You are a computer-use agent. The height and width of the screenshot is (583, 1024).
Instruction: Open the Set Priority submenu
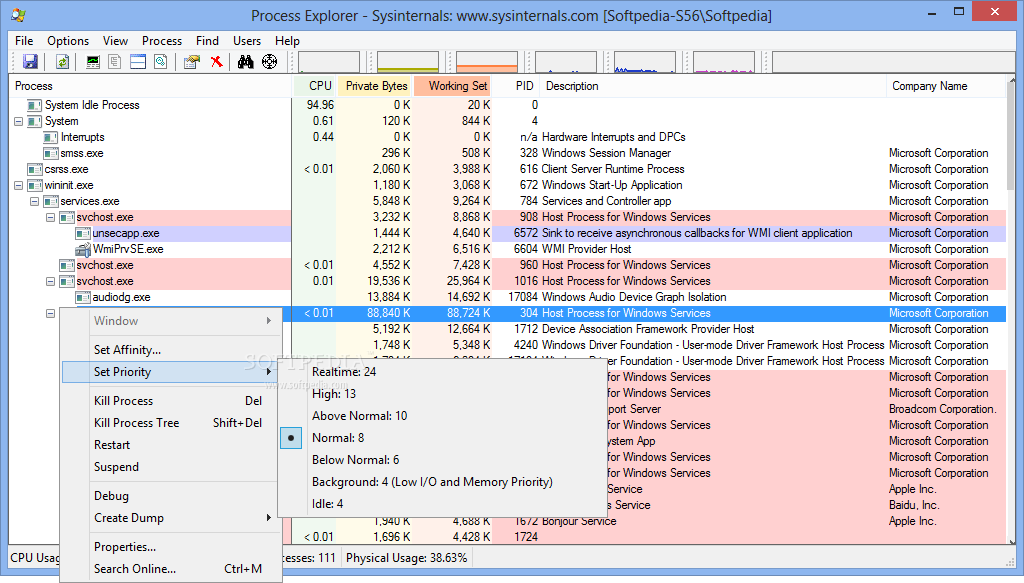pyautogui.click(x=172, y=372)
